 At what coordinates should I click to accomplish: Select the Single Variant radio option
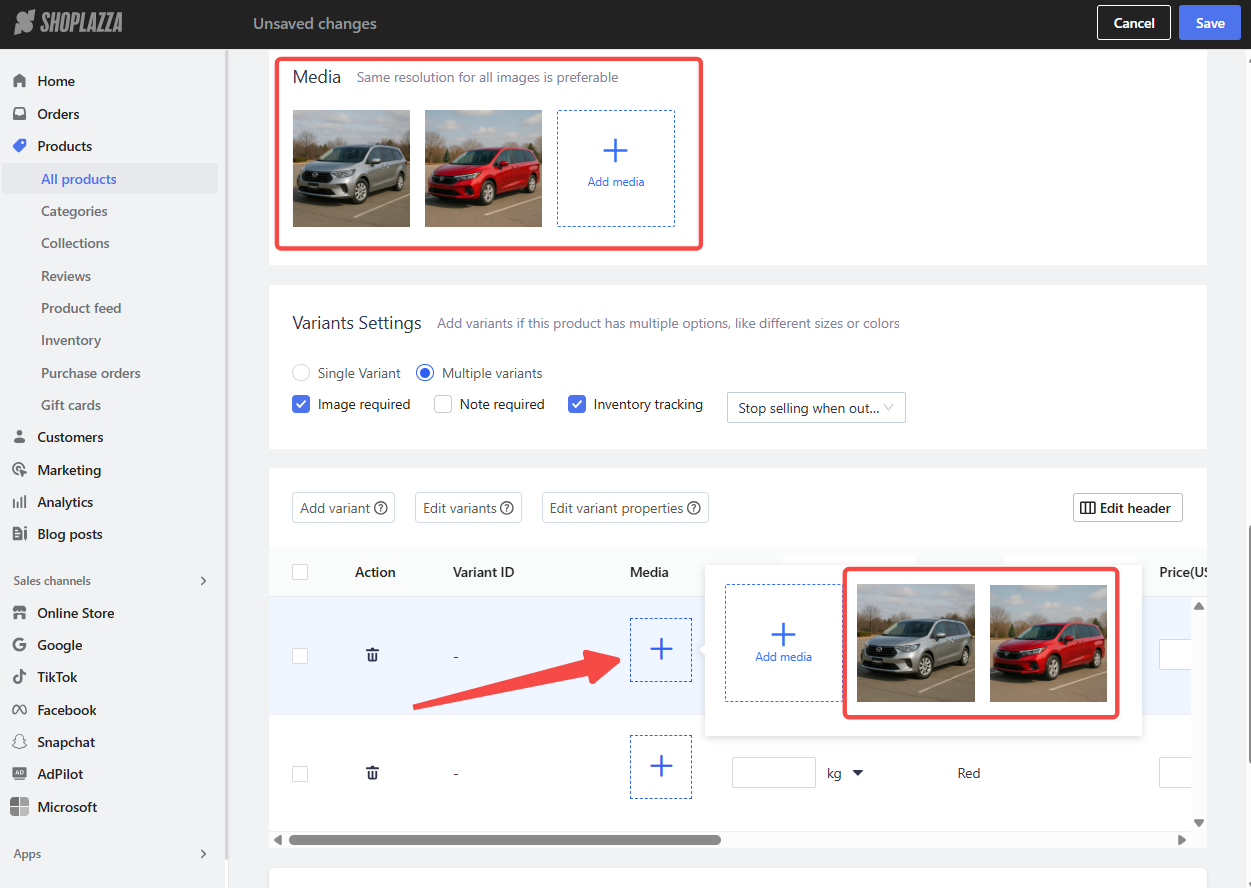coord(301,373)
